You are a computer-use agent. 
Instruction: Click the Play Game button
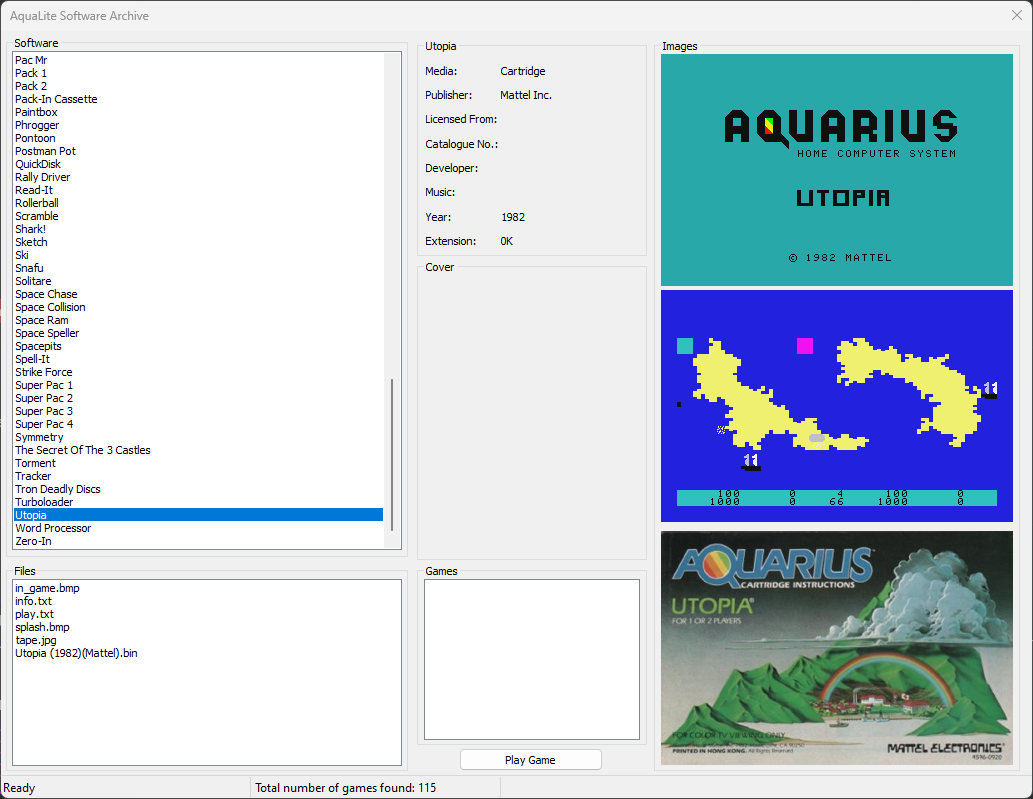(x=530, y=759)
